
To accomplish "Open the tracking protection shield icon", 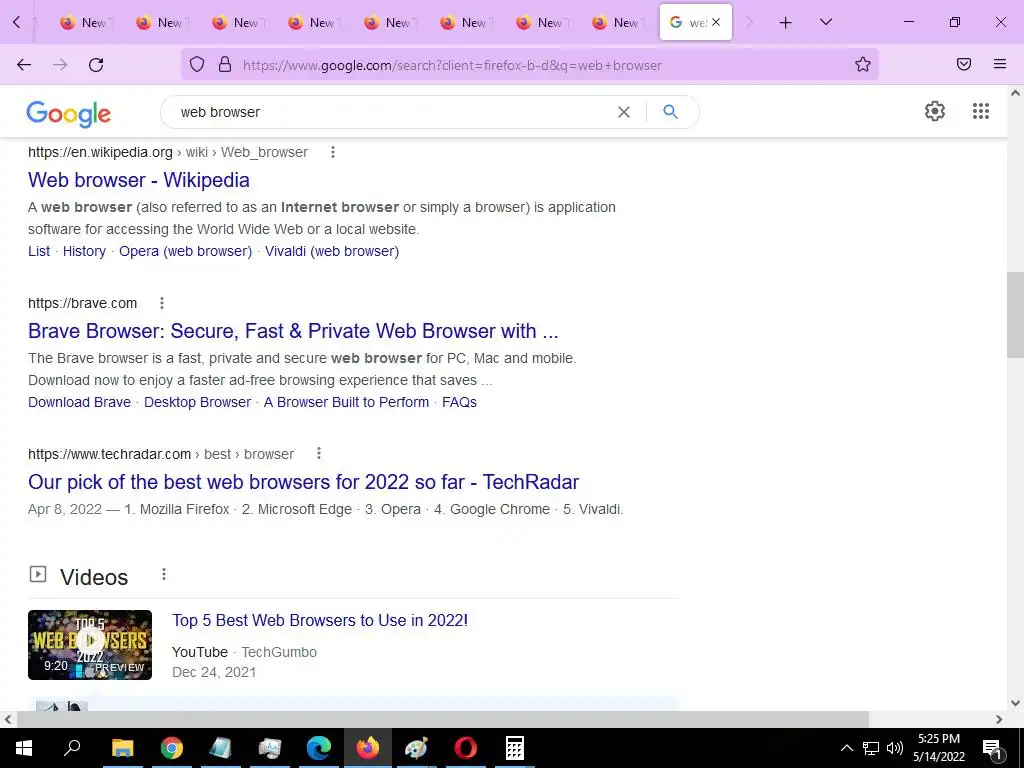I will [197, 64].
